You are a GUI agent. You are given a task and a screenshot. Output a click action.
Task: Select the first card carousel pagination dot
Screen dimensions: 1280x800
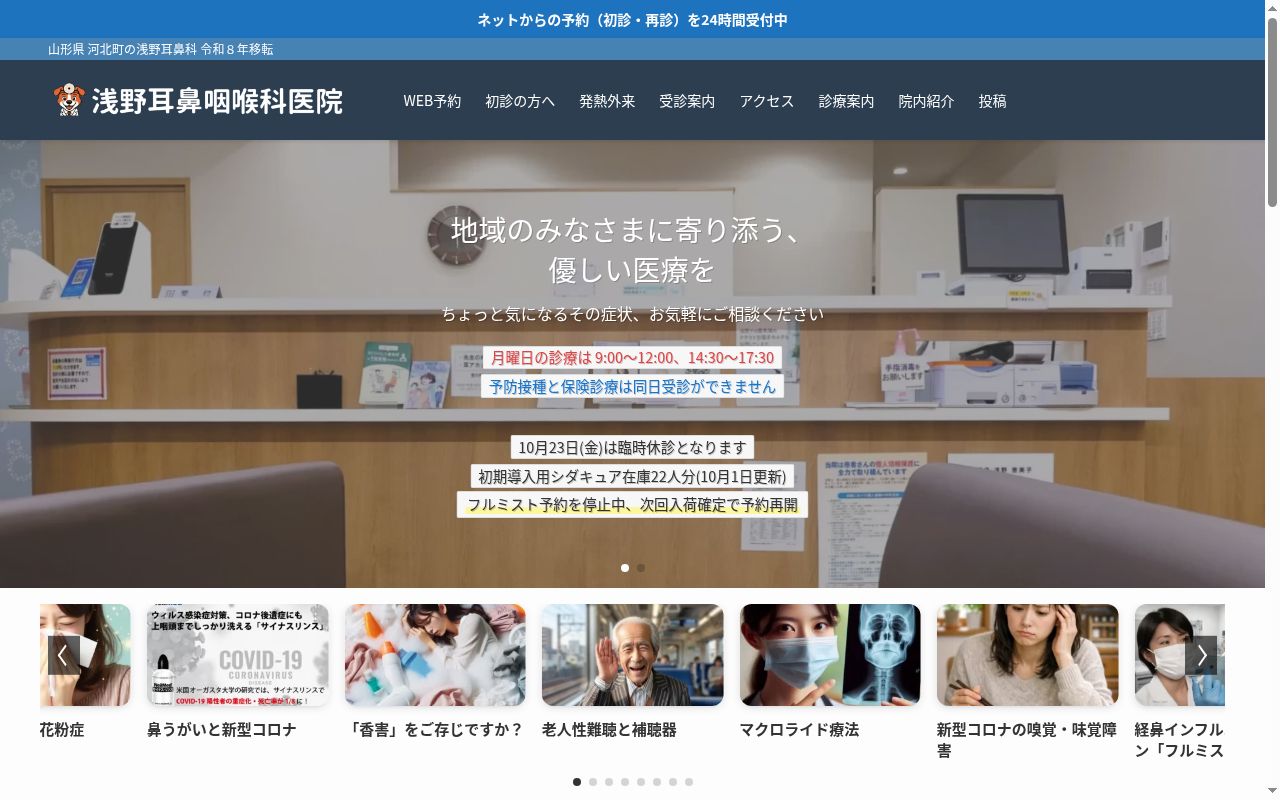click(577, 782)
